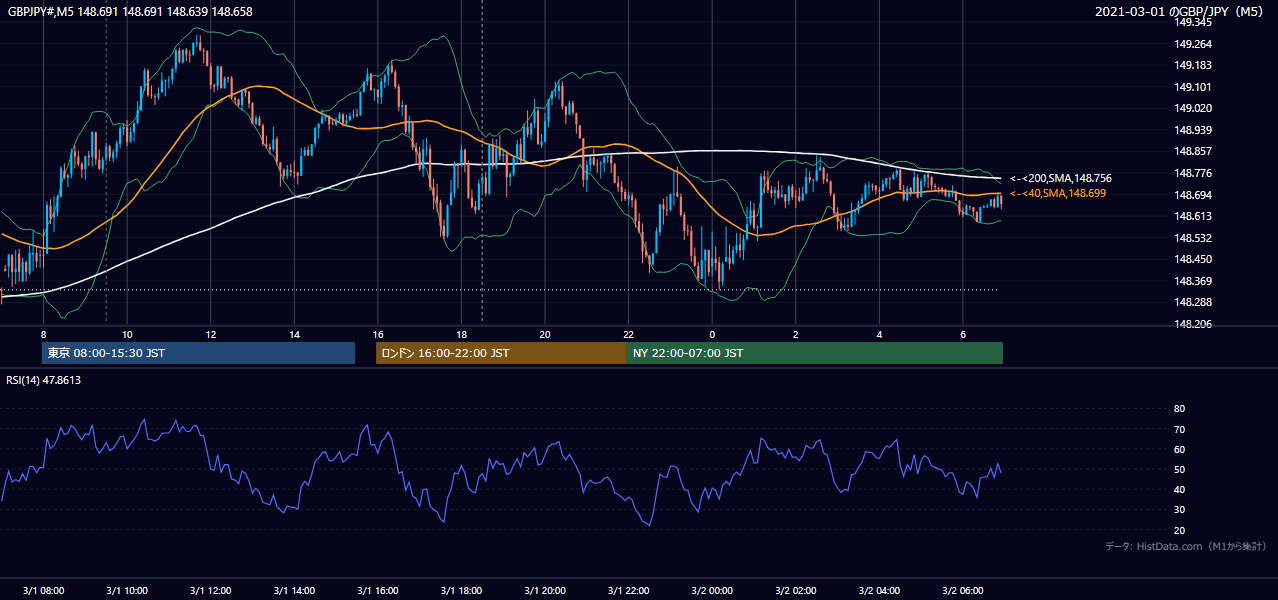Click price axis label 148.613
1278x600 pixels.
(1193, 216)
